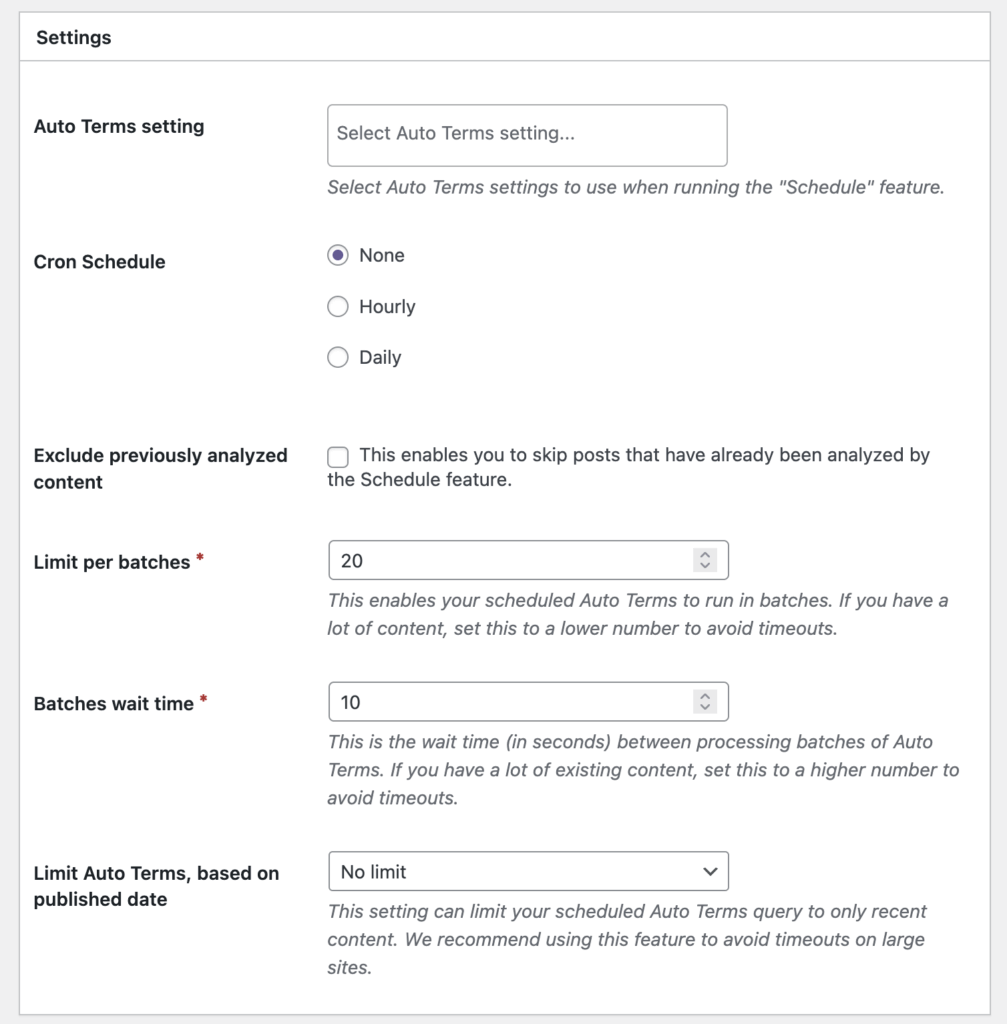Select the Daily cron schedule option
Screen dimensions: 1007x1024
(338, 357)
